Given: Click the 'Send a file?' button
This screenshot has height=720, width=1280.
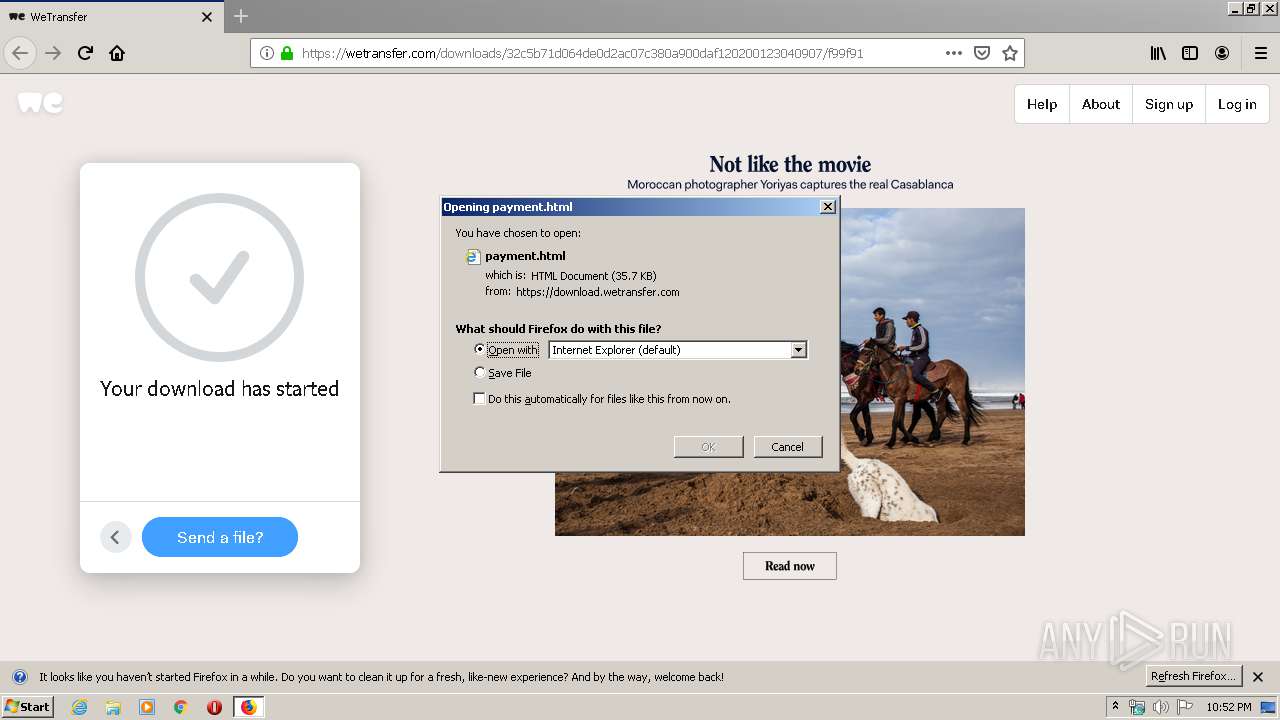Looking at the screenshot, I should point(220,537).
